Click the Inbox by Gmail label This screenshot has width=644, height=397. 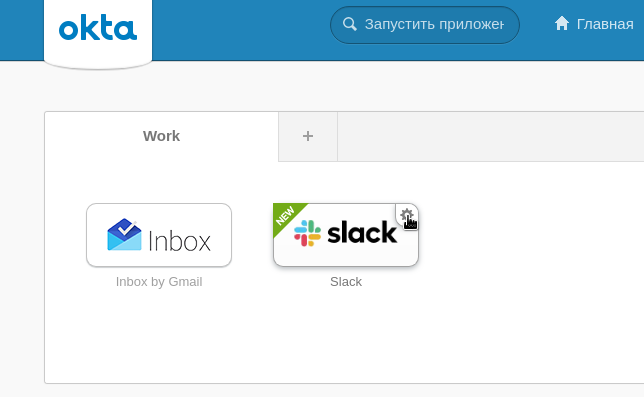[x=159, y=282]
